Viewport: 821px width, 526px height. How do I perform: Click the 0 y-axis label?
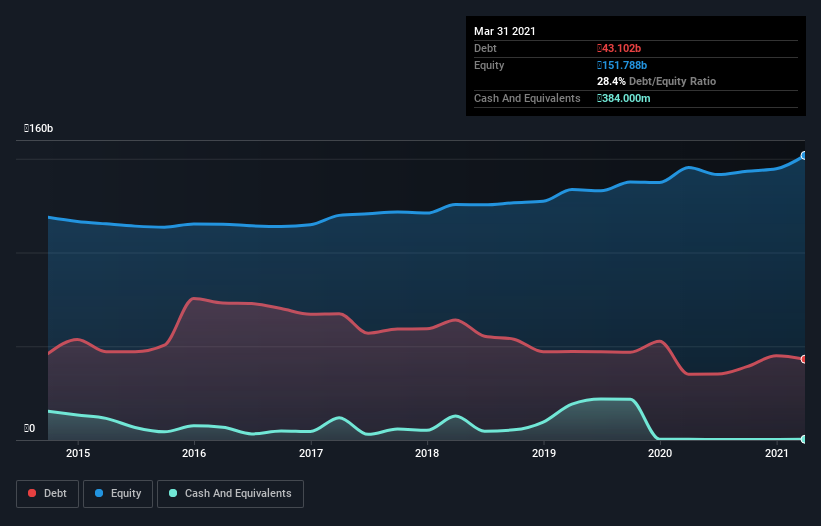(x=29, y=428)
